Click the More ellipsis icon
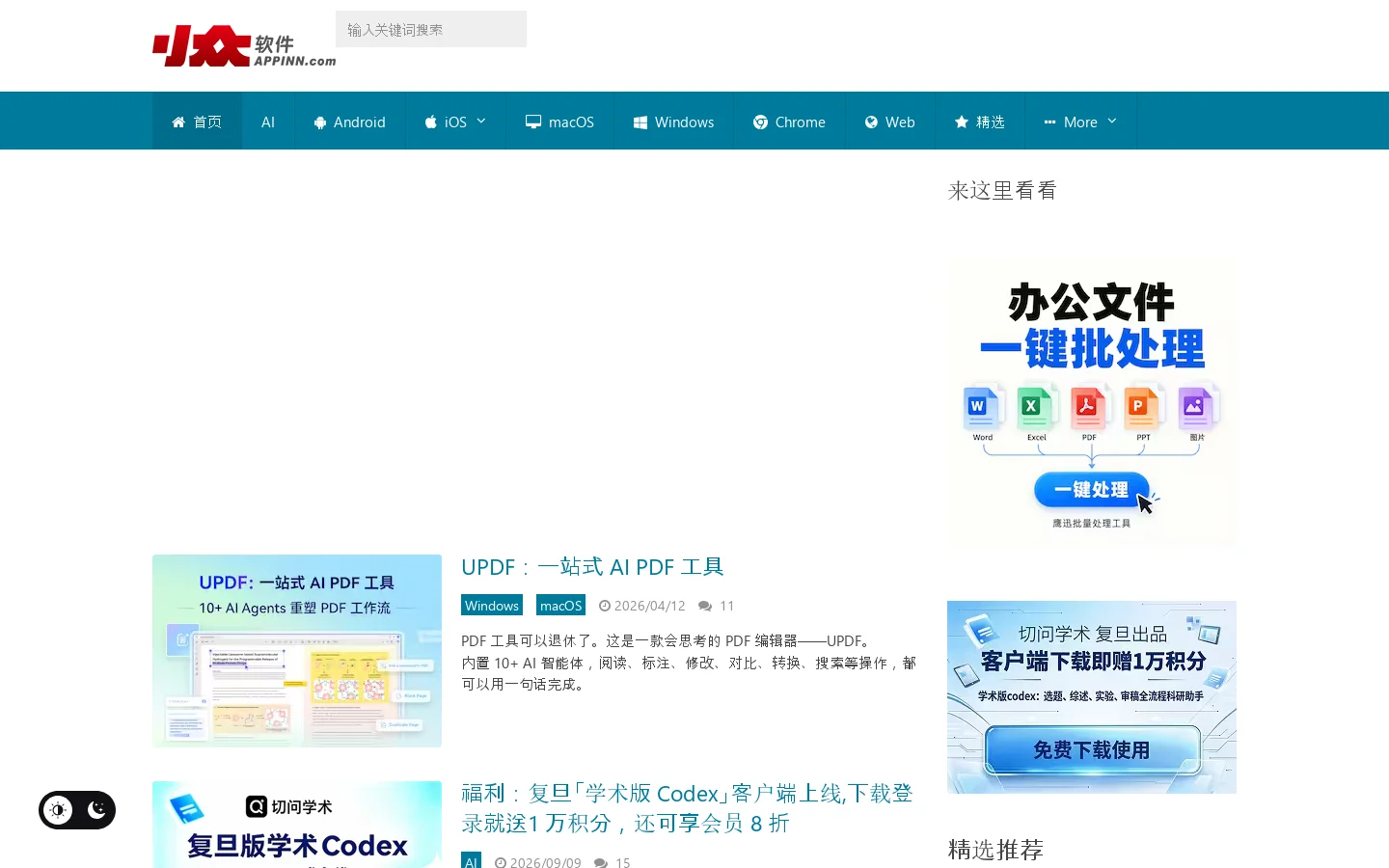 (1049, 122)
